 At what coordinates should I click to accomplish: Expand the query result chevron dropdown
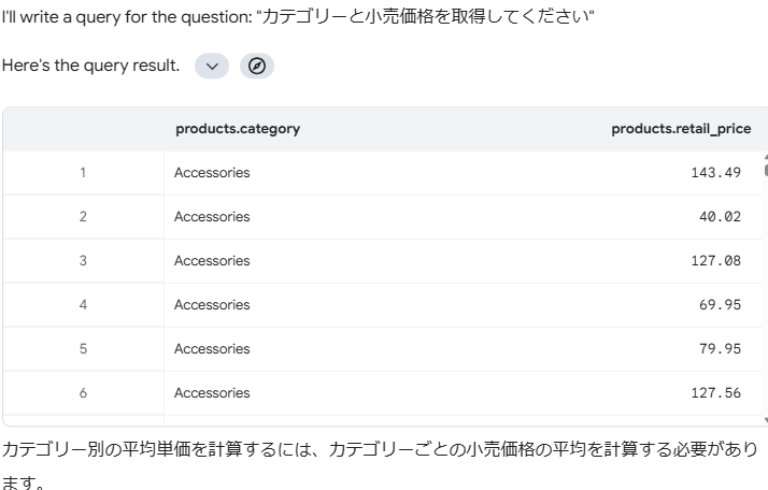tap(211, 66)
